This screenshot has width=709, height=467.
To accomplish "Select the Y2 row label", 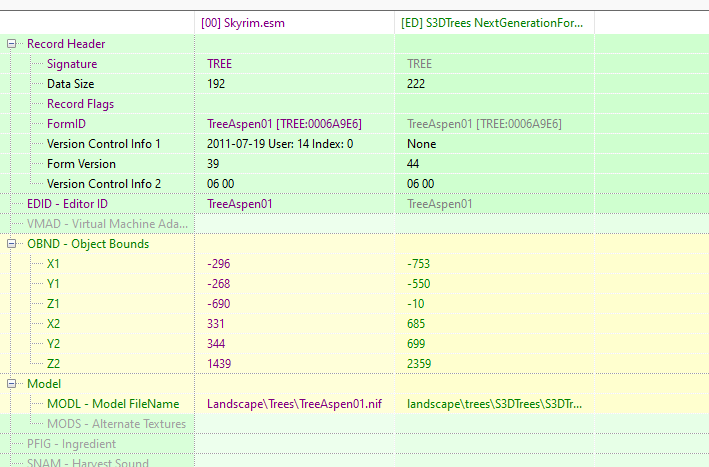I will 53,344.
